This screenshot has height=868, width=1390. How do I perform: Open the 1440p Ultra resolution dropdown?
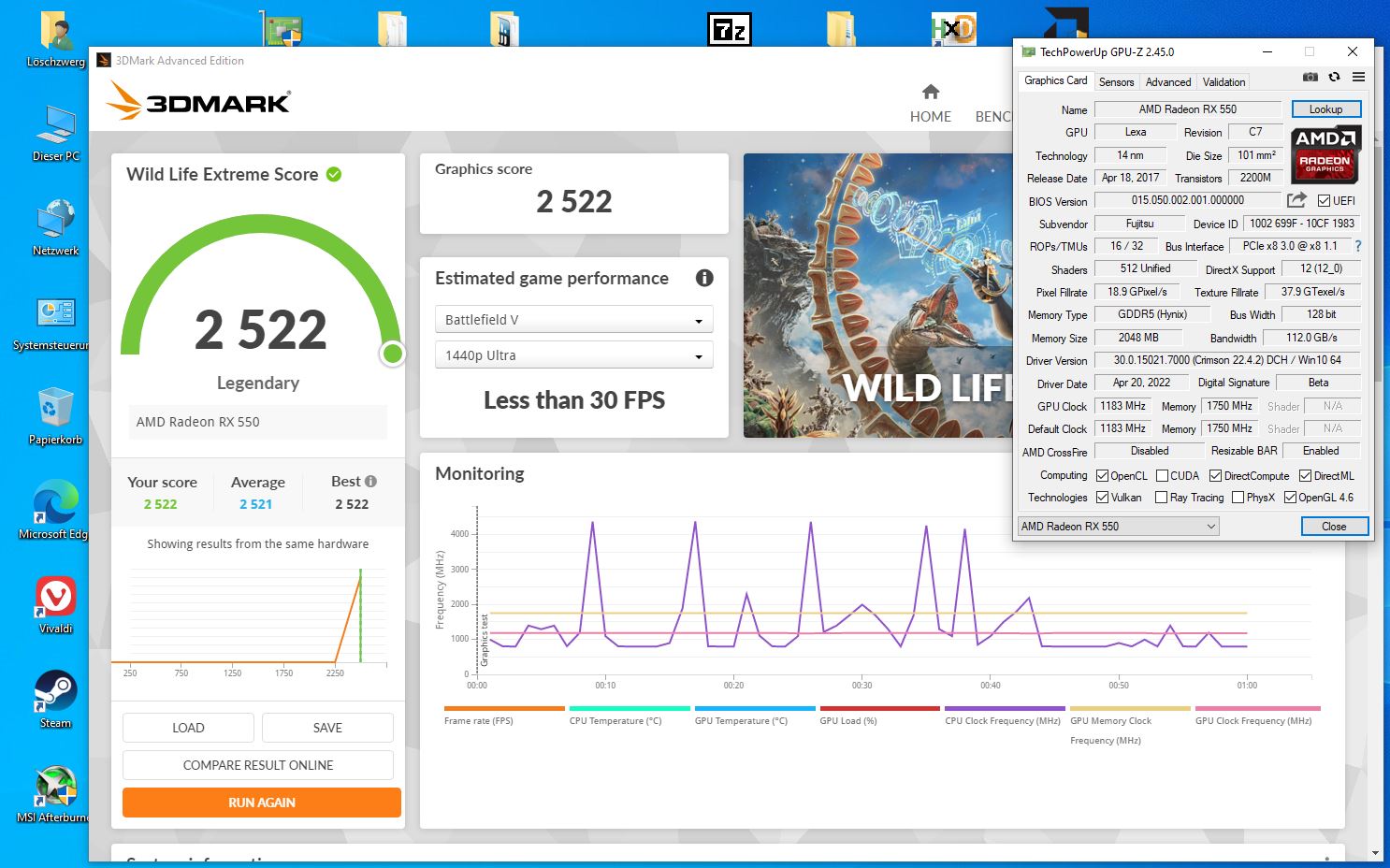(x=574, y=355)
